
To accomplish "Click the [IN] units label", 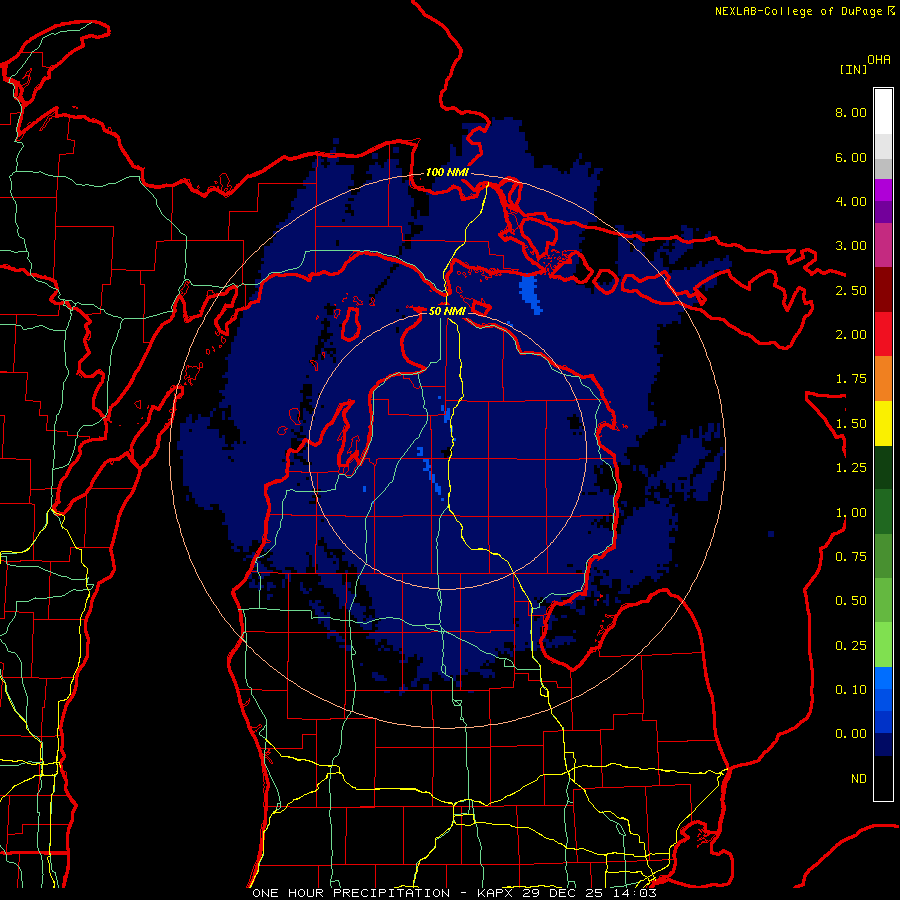I will [x=854, y=69].
